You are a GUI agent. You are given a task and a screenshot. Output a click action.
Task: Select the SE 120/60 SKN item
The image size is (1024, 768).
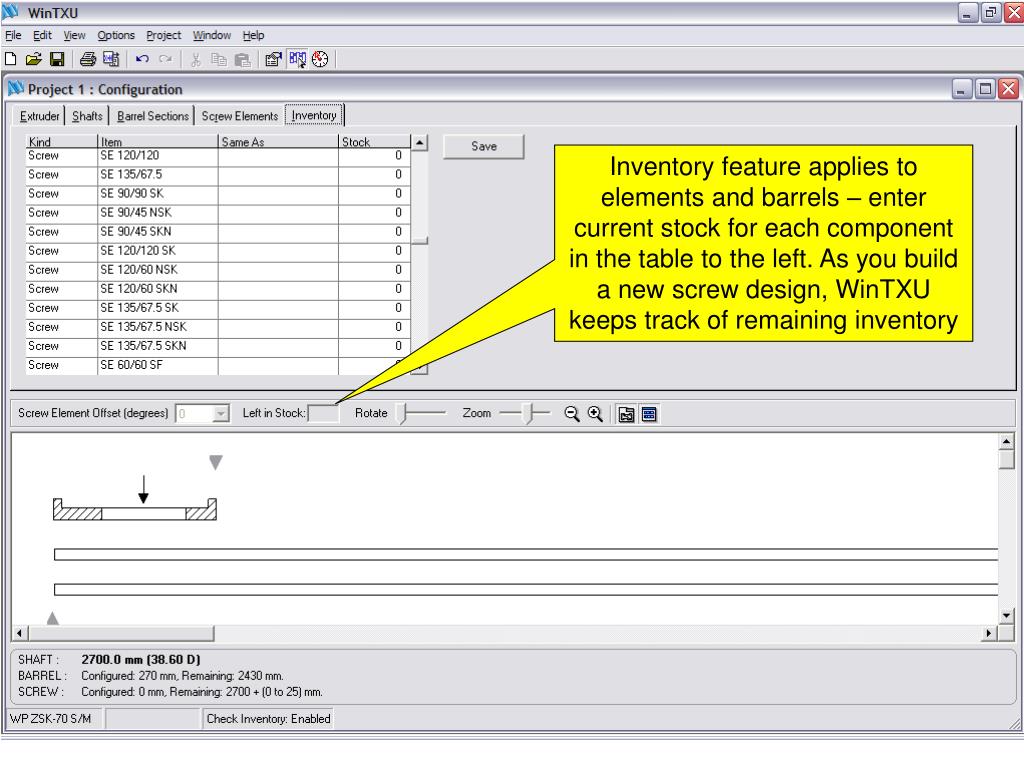pyautogui.click(x=157, y=289)
